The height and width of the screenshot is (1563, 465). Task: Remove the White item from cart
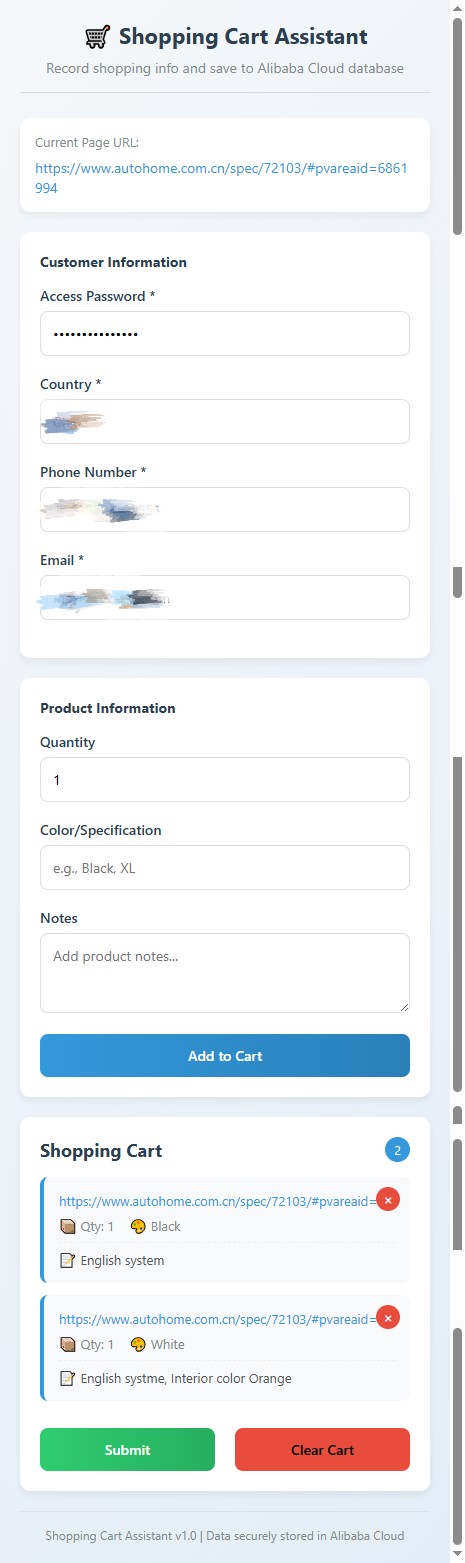point(388,1317)
